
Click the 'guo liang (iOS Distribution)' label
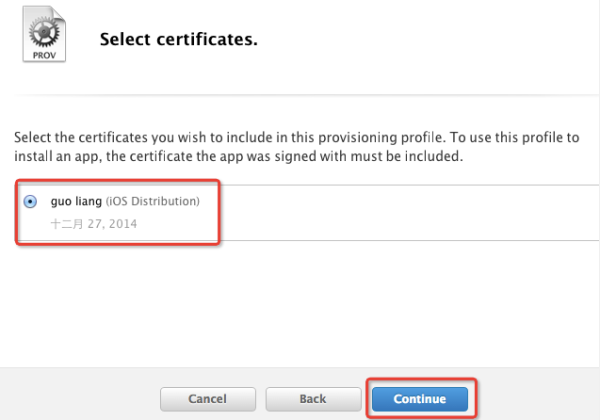click(125, 201)
